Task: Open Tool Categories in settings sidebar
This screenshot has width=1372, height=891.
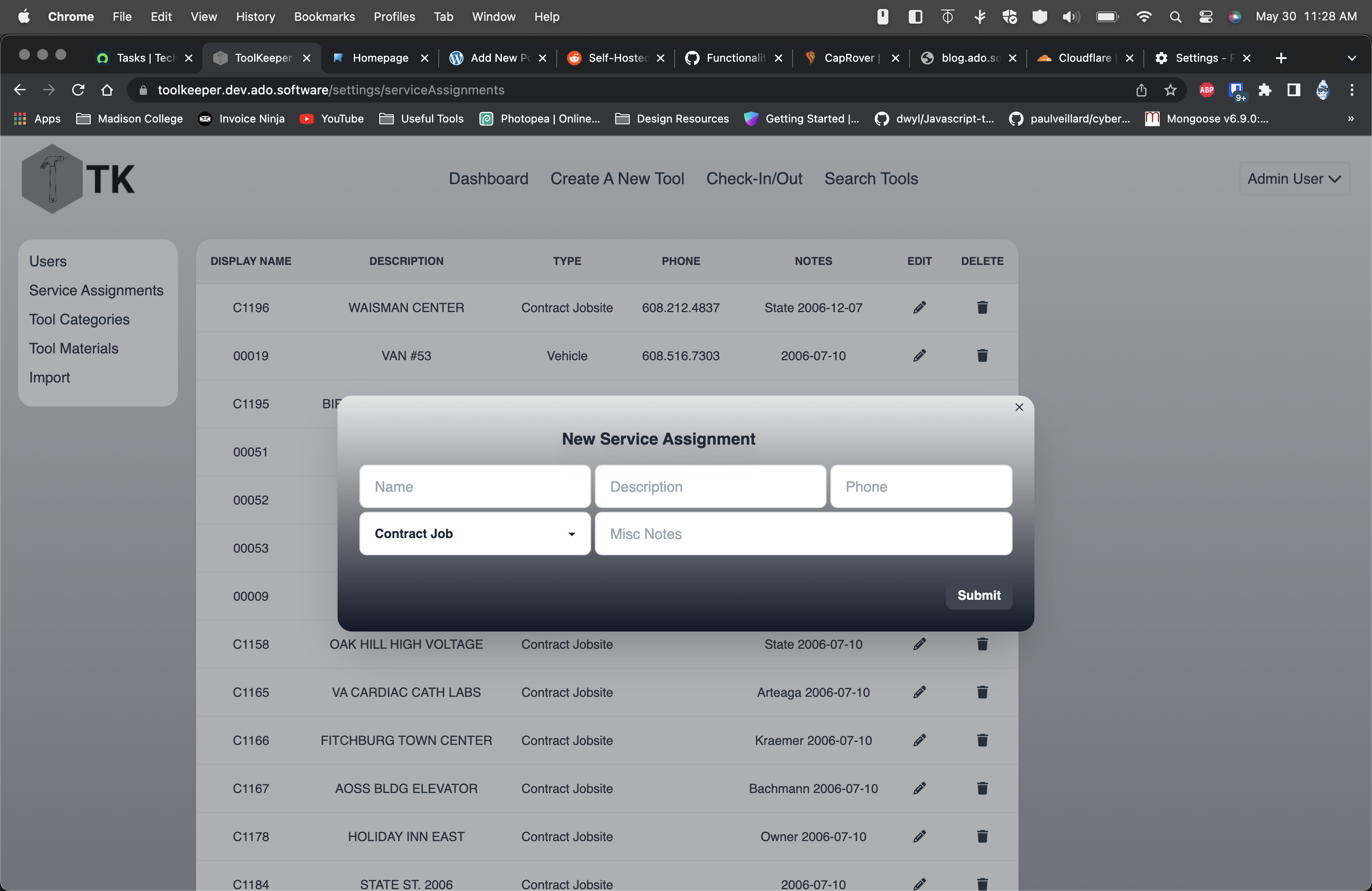Action: click(x=79, y=319)
